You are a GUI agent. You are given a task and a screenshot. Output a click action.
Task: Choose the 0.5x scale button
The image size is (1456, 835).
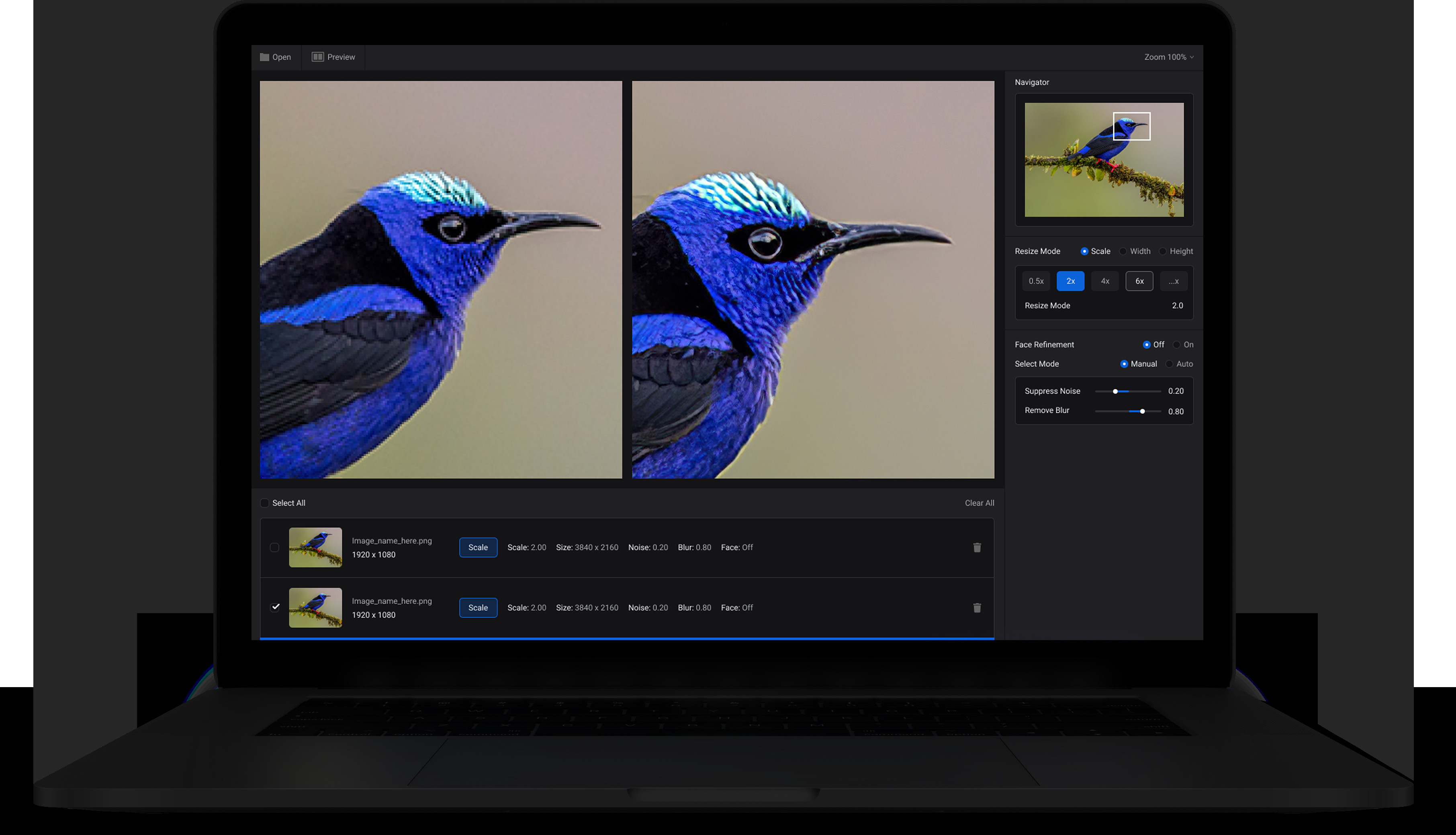point(1036,281)
